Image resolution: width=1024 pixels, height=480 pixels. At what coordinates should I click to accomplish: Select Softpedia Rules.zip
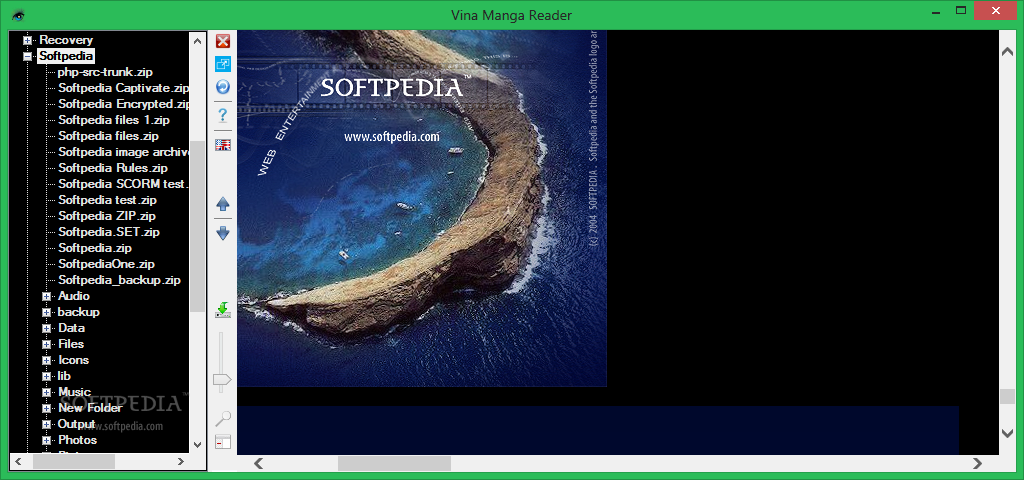(113, 168)
